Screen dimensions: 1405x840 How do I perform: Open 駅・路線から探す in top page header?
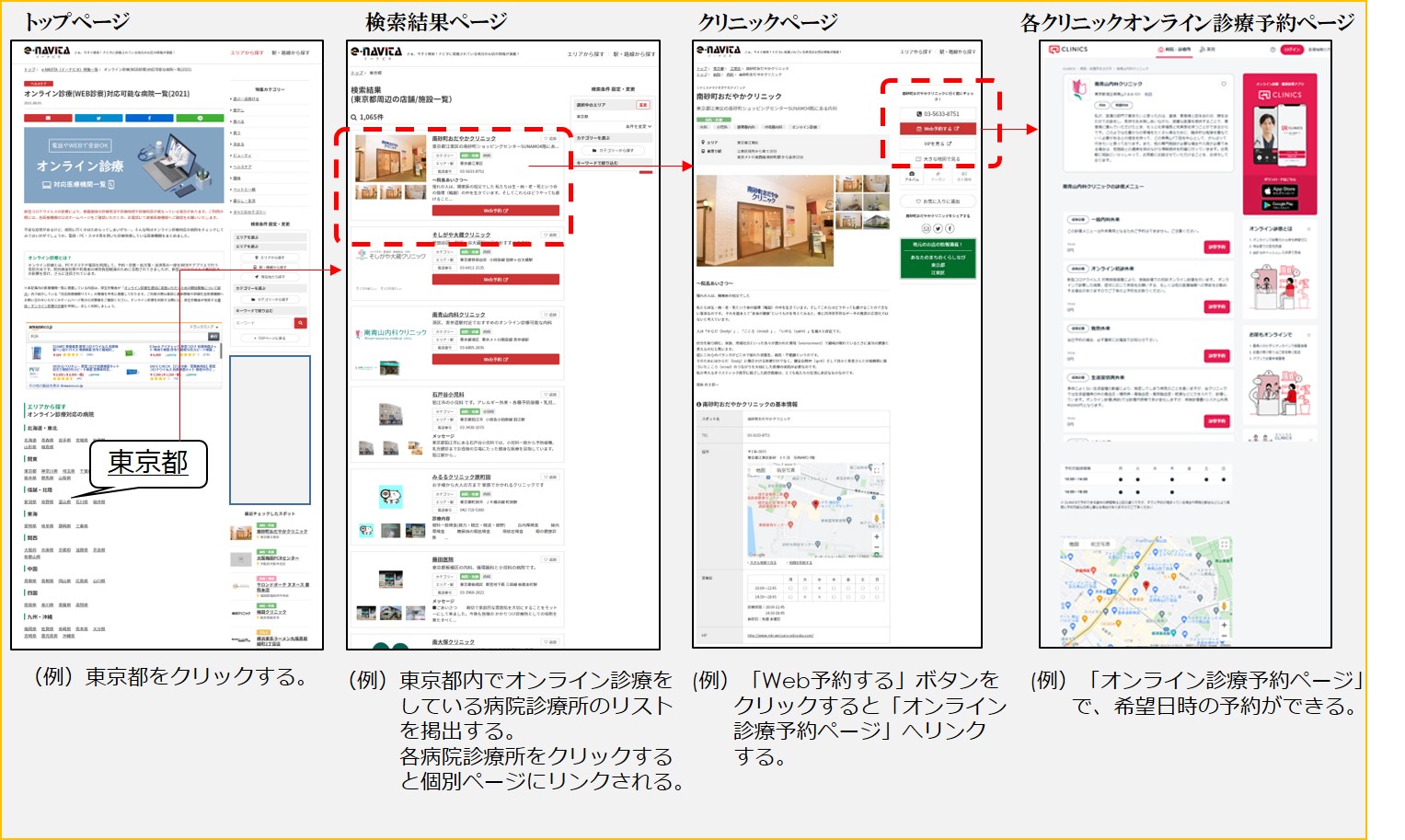[291, 52]
